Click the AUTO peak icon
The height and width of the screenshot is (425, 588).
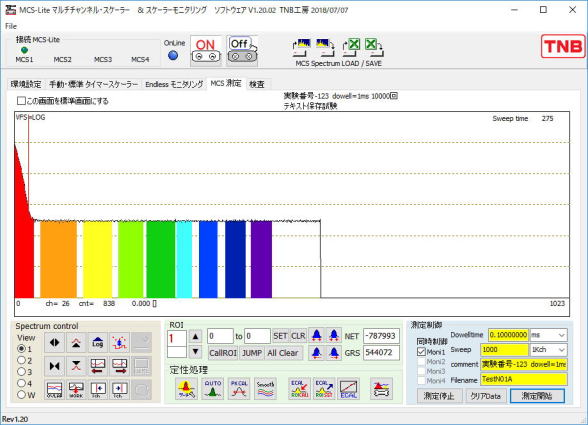pos(213,389)
